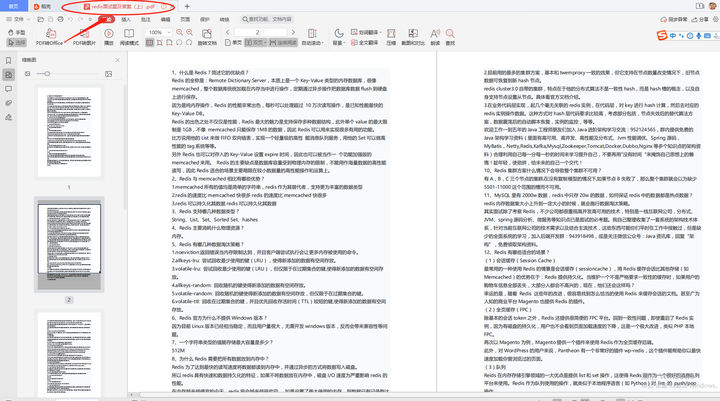Toggle thumbnails panel sidebar icon
This screenshot has height=401, width=720.
(x=8, y=74)
